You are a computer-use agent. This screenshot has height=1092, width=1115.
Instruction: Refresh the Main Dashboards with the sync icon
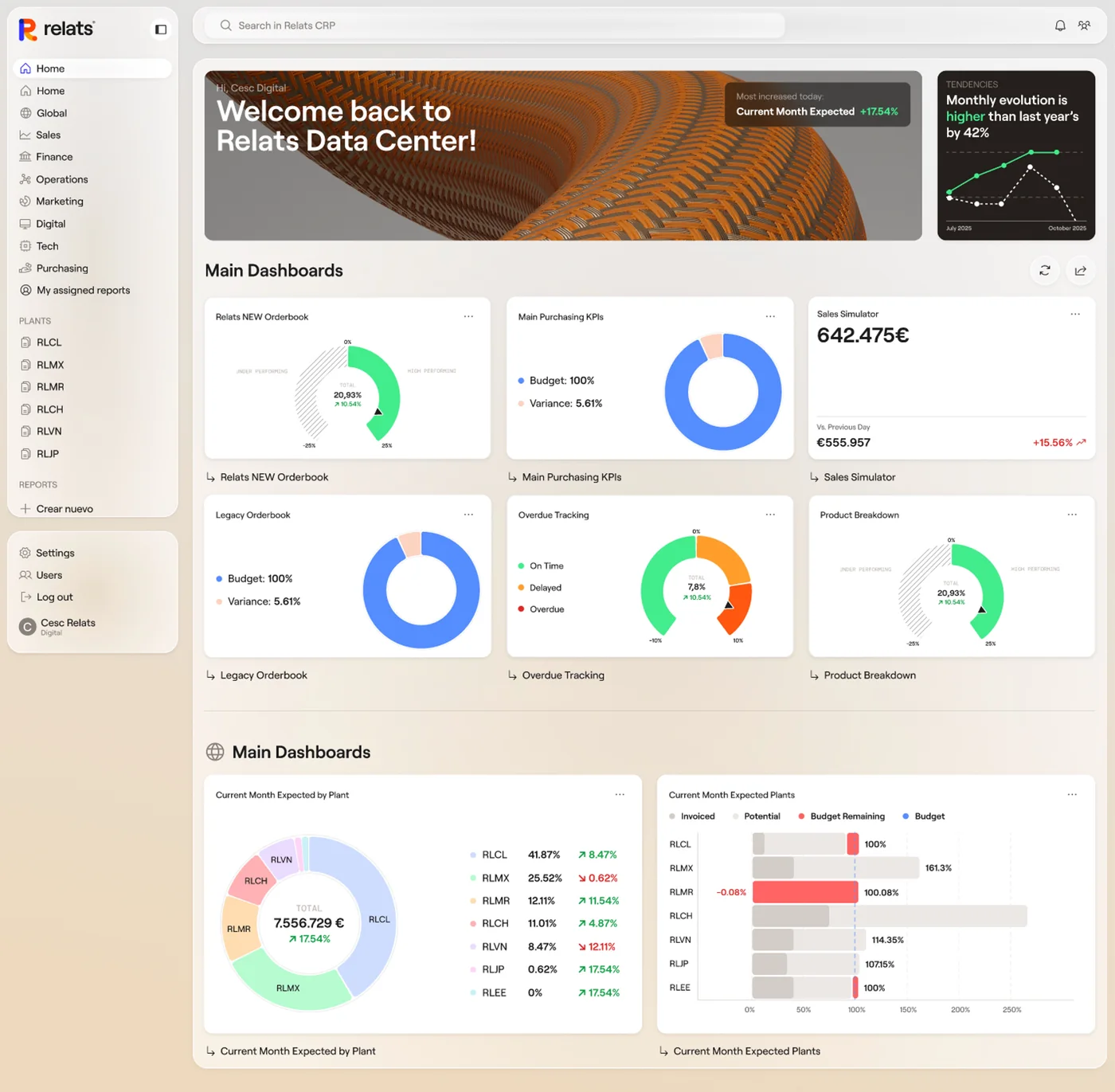click(1045, 271)
